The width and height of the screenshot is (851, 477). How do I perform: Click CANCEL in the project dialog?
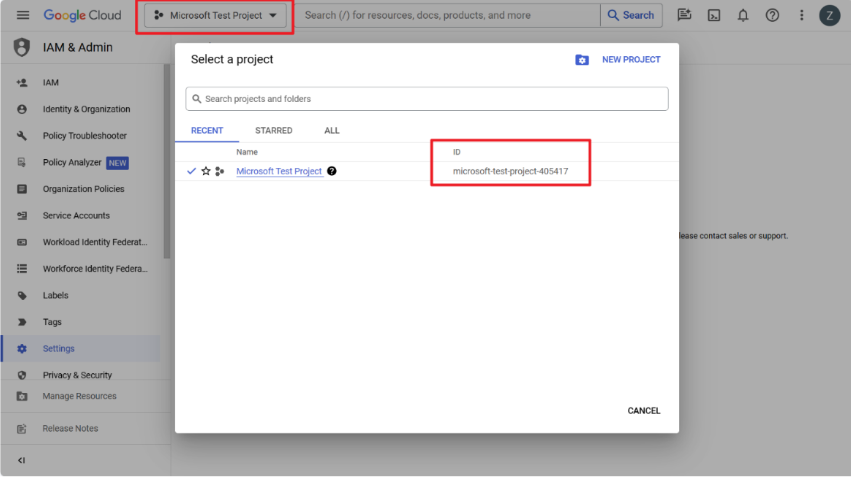[644, 411]
